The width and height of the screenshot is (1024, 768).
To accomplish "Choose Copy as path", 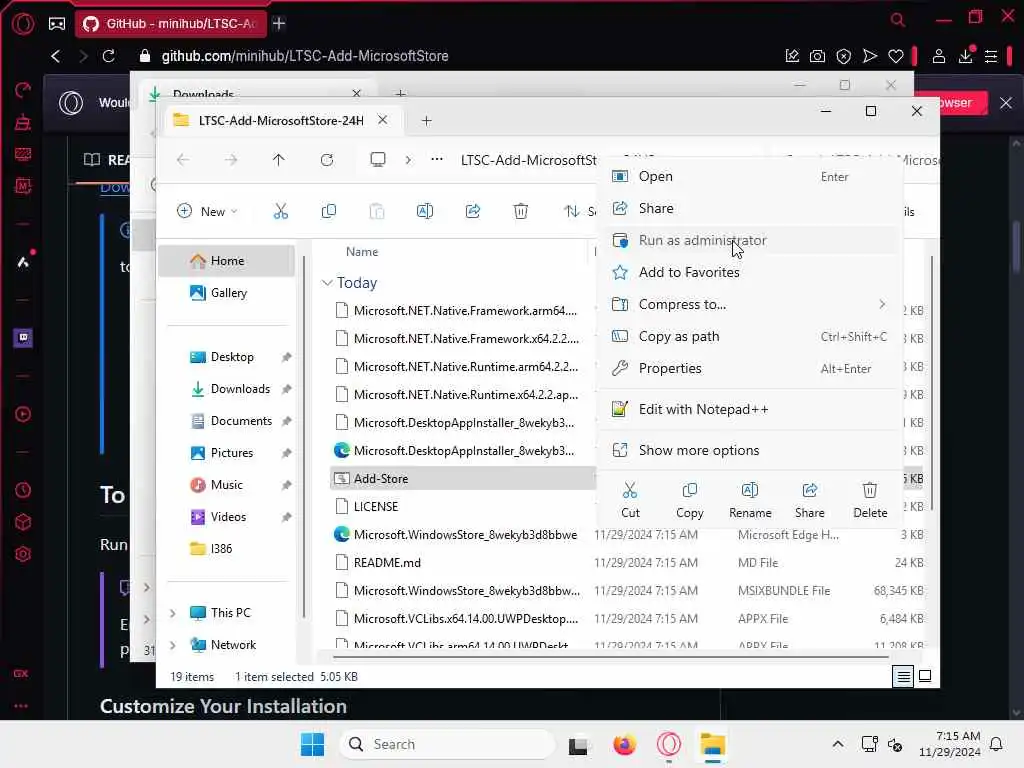I will pyautogui.click(x=750, y=336).
